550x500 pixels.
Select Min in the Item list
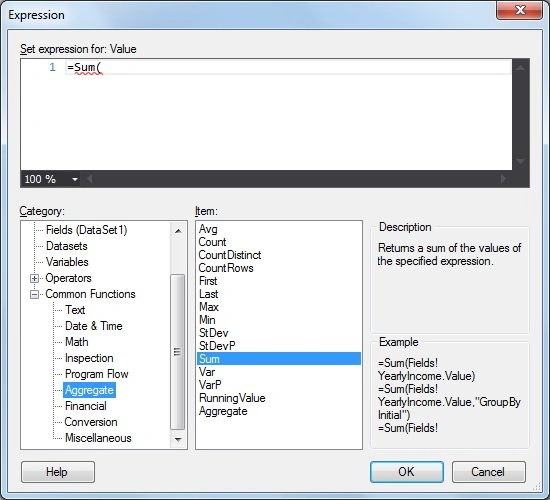point(207,320)
